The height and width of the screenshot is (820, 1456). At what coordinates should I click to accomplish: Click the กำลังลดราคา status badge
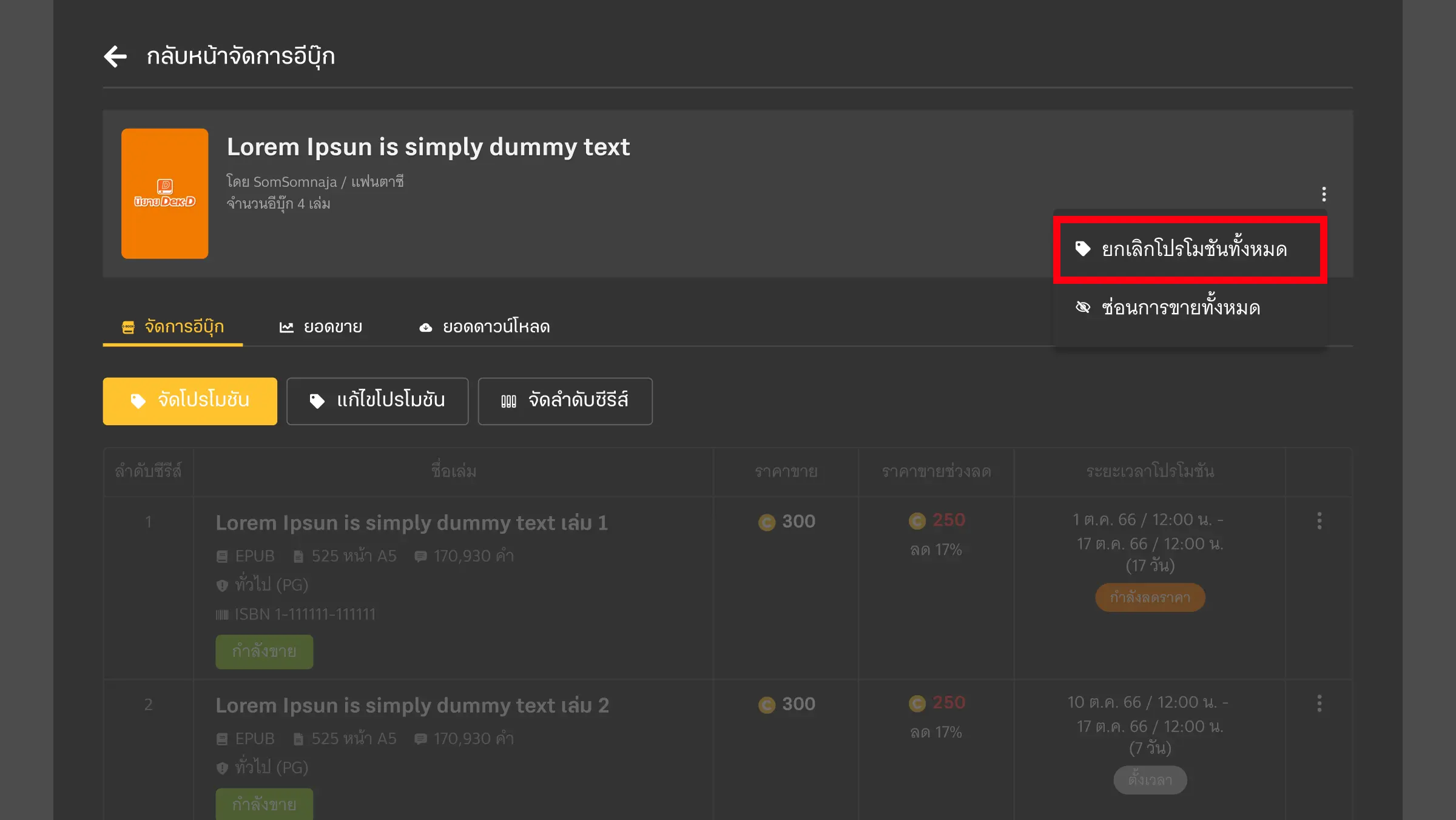click(x=1150, y=597)
